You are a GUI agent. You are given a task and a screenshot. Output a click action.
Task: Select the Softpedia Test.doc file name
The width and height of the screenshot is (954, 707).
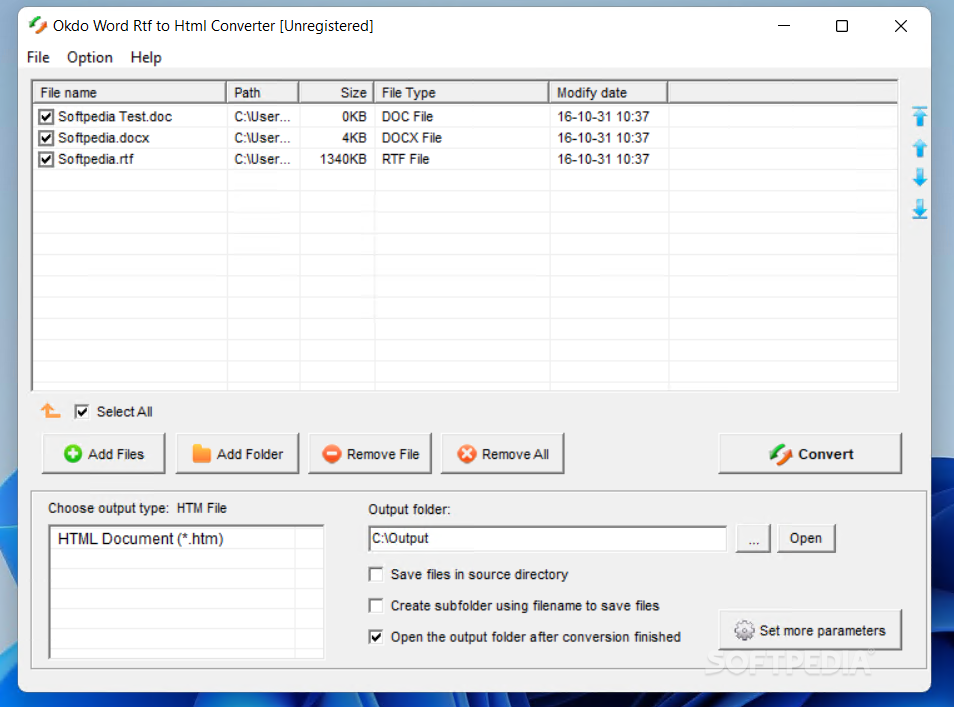[x=115, y=116]
